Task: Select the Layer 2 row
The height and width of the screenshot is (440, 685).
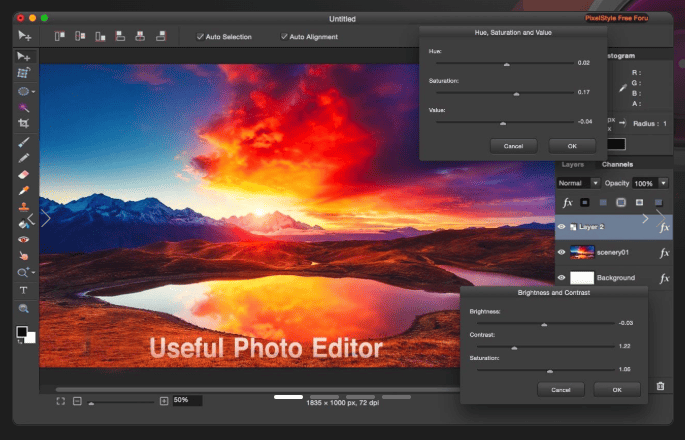Action: click(613, 227)
